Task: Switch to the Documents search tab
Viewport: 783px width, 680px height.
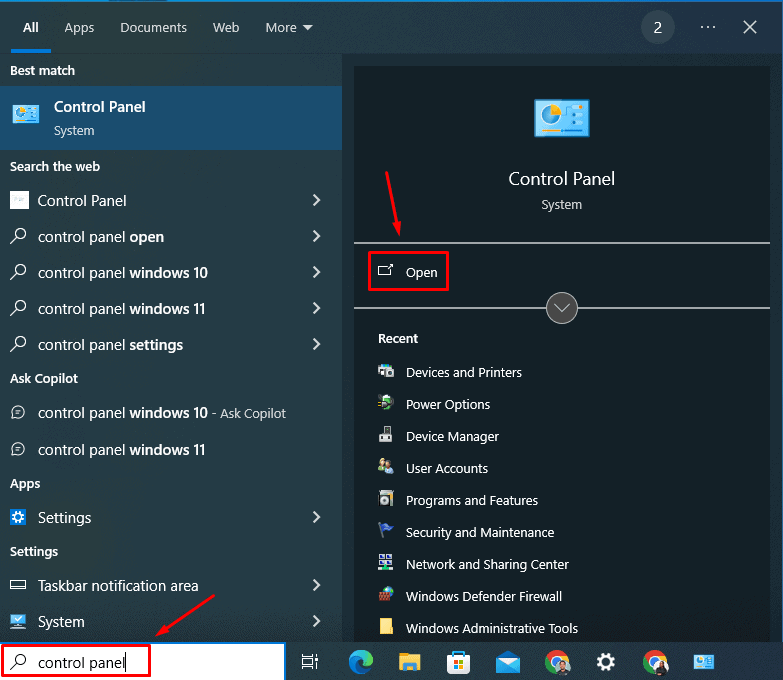Action: tap(153, 28)
